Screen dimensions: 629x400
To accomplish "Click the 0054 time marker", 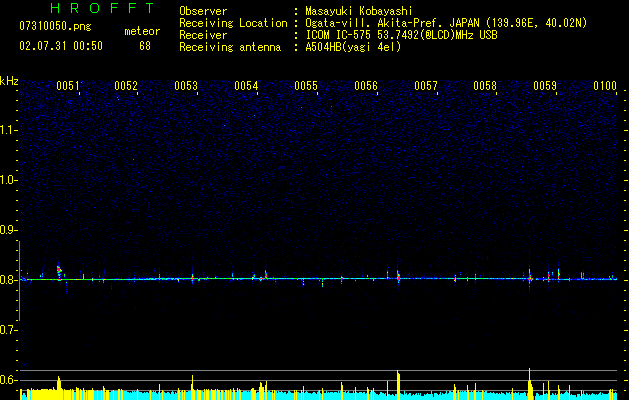I will [246, 86].
